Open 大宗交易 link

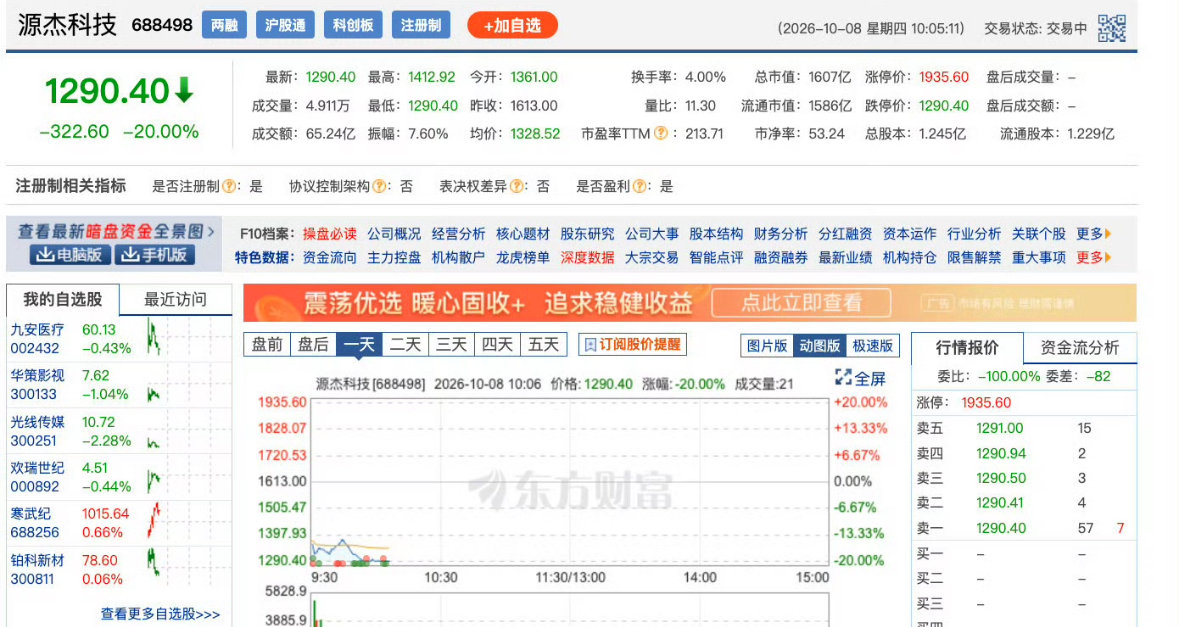coord(652,257)
